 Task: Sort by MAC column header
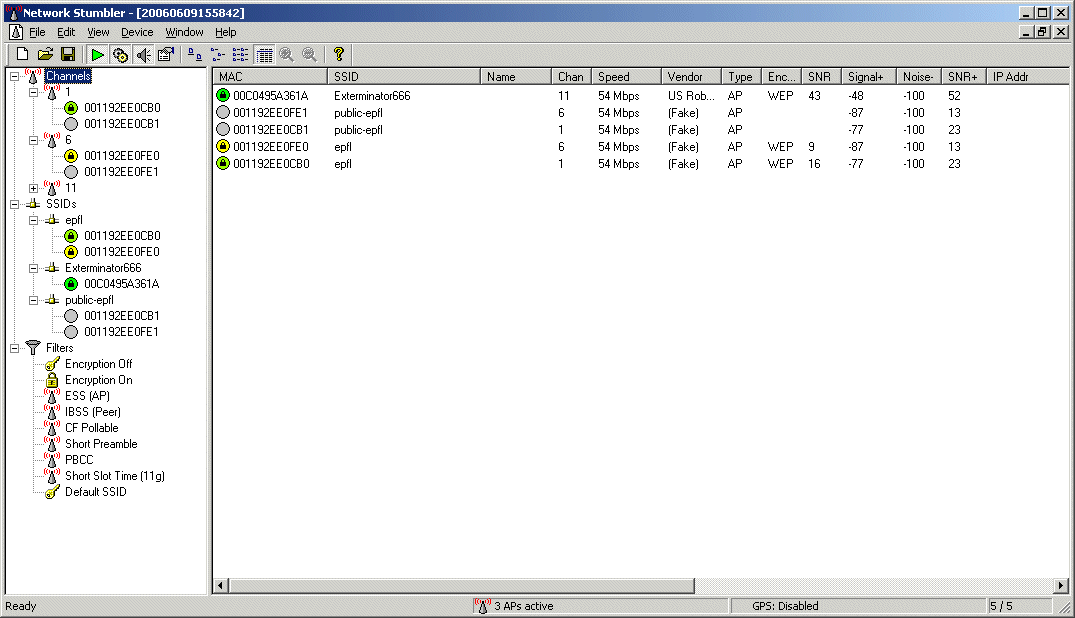269,77
